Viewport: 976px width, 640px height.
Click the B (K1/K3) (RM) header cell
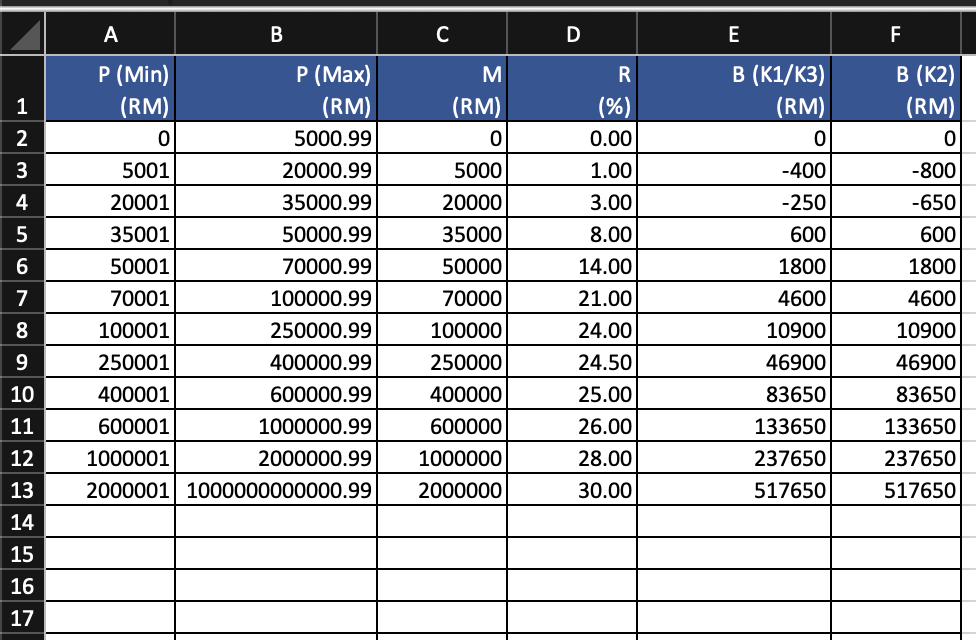734,89
